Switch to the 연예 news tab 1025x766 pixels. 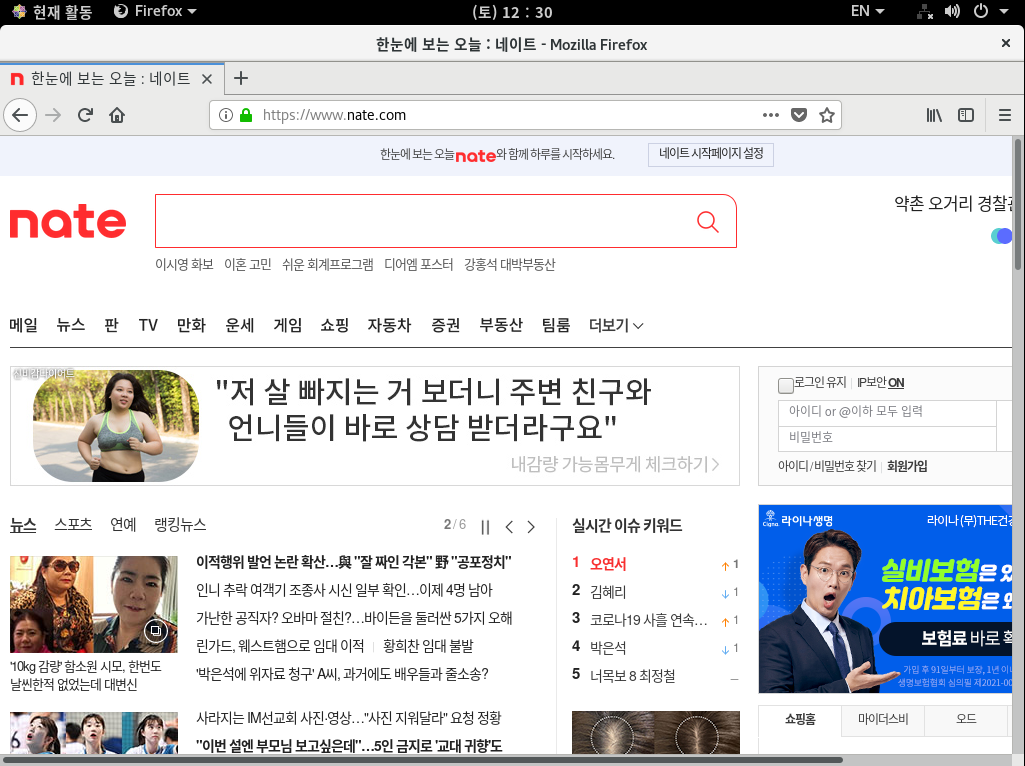(x=123, y=524)
